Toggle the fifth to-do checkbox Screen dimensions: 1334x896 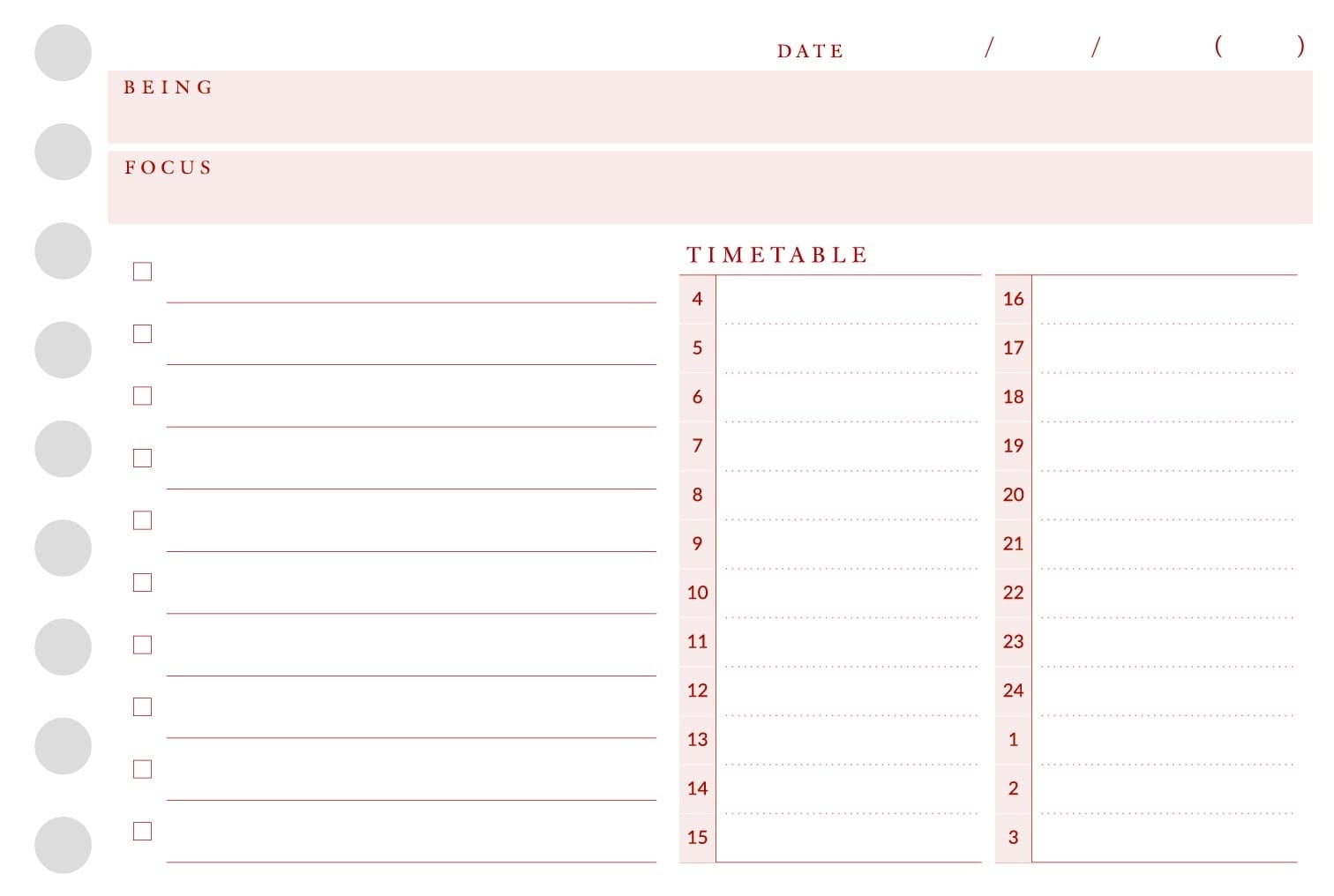click(142, 520)
